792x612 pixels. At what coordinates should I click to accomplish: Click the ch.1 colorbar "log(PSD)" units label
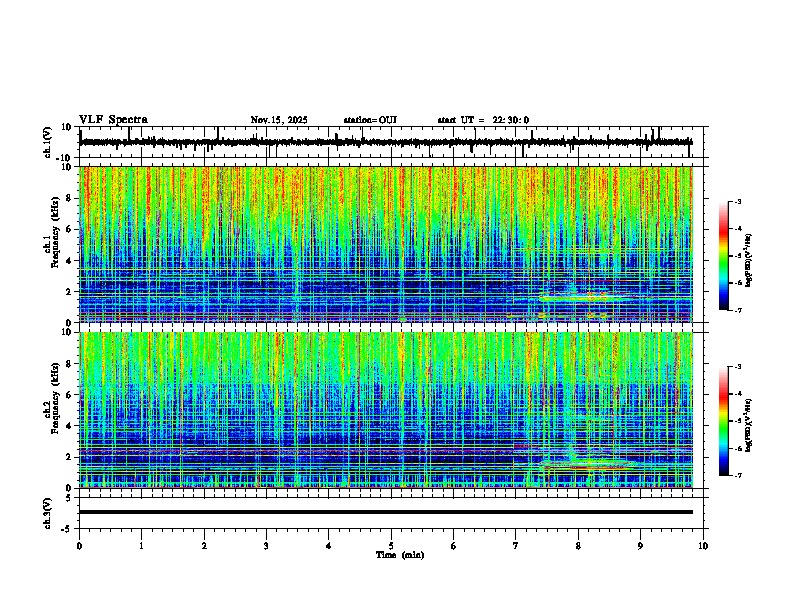tap(748, 260)
